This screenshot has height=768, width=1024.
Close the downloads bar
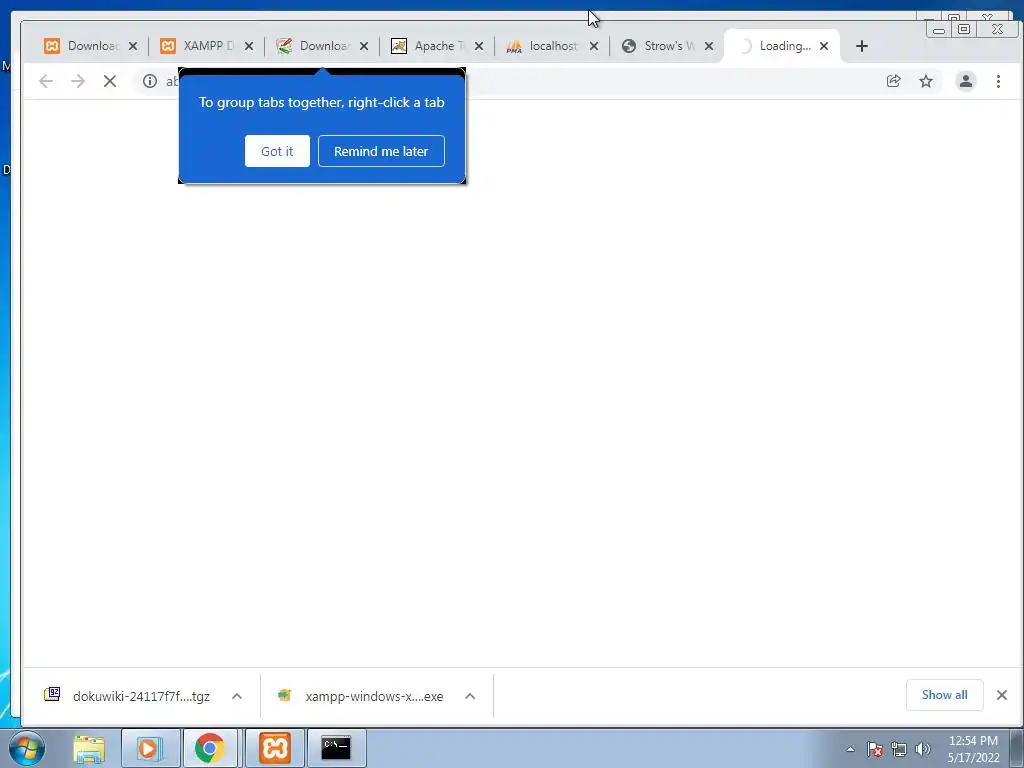(1002, 695)
